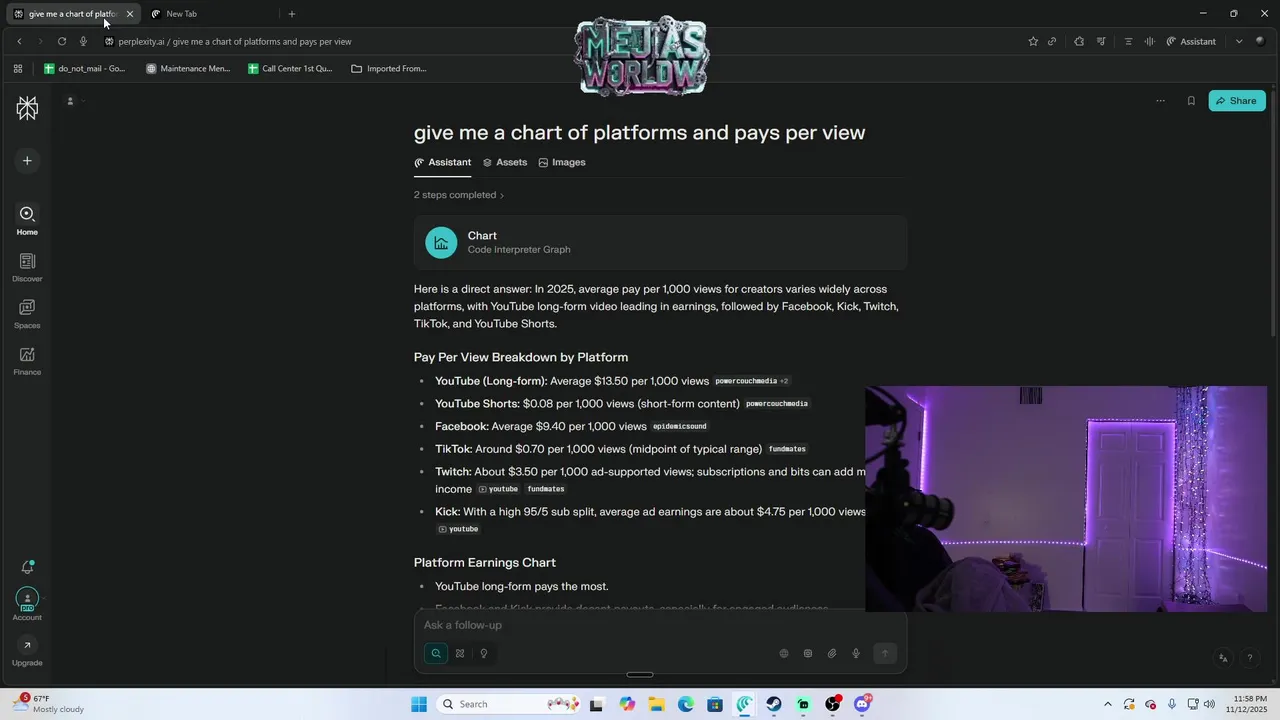
Task: Open Account menu in sidebar
Action: (x=27, y=604)
